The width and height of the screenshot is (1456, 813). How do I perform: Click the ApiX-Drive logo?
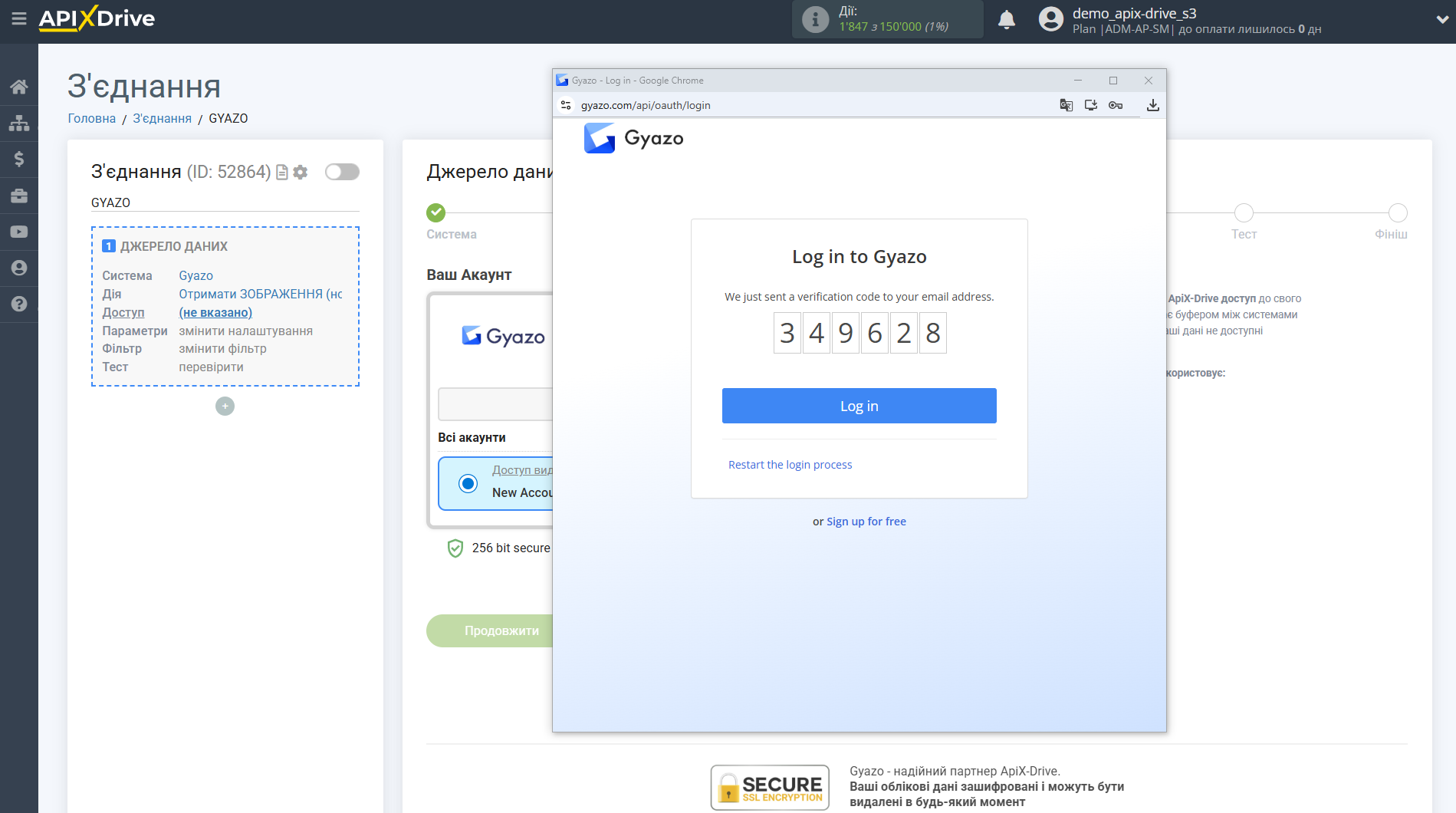pos(95,18)
